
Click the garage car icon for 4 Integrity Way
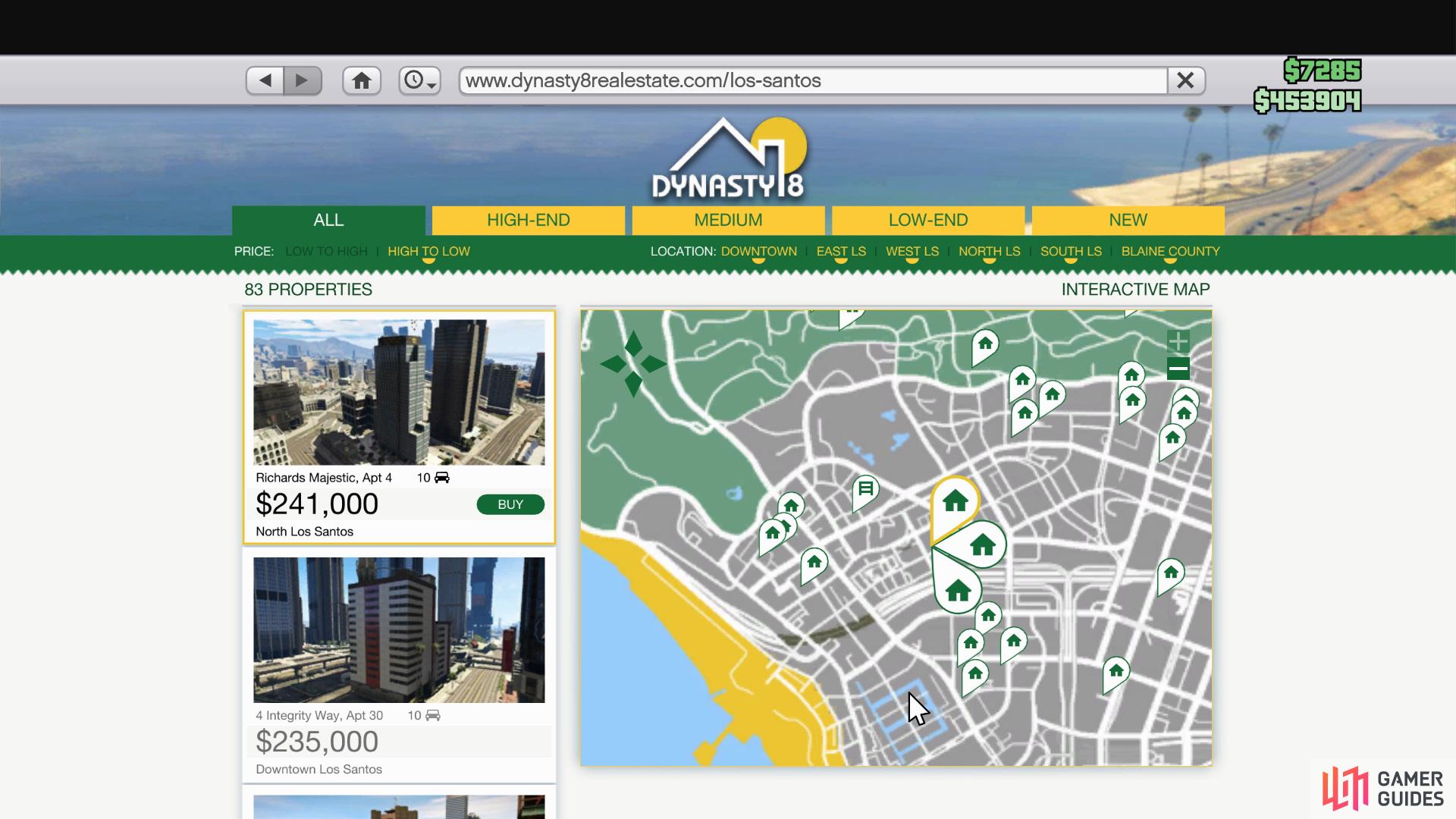point(432,715)
